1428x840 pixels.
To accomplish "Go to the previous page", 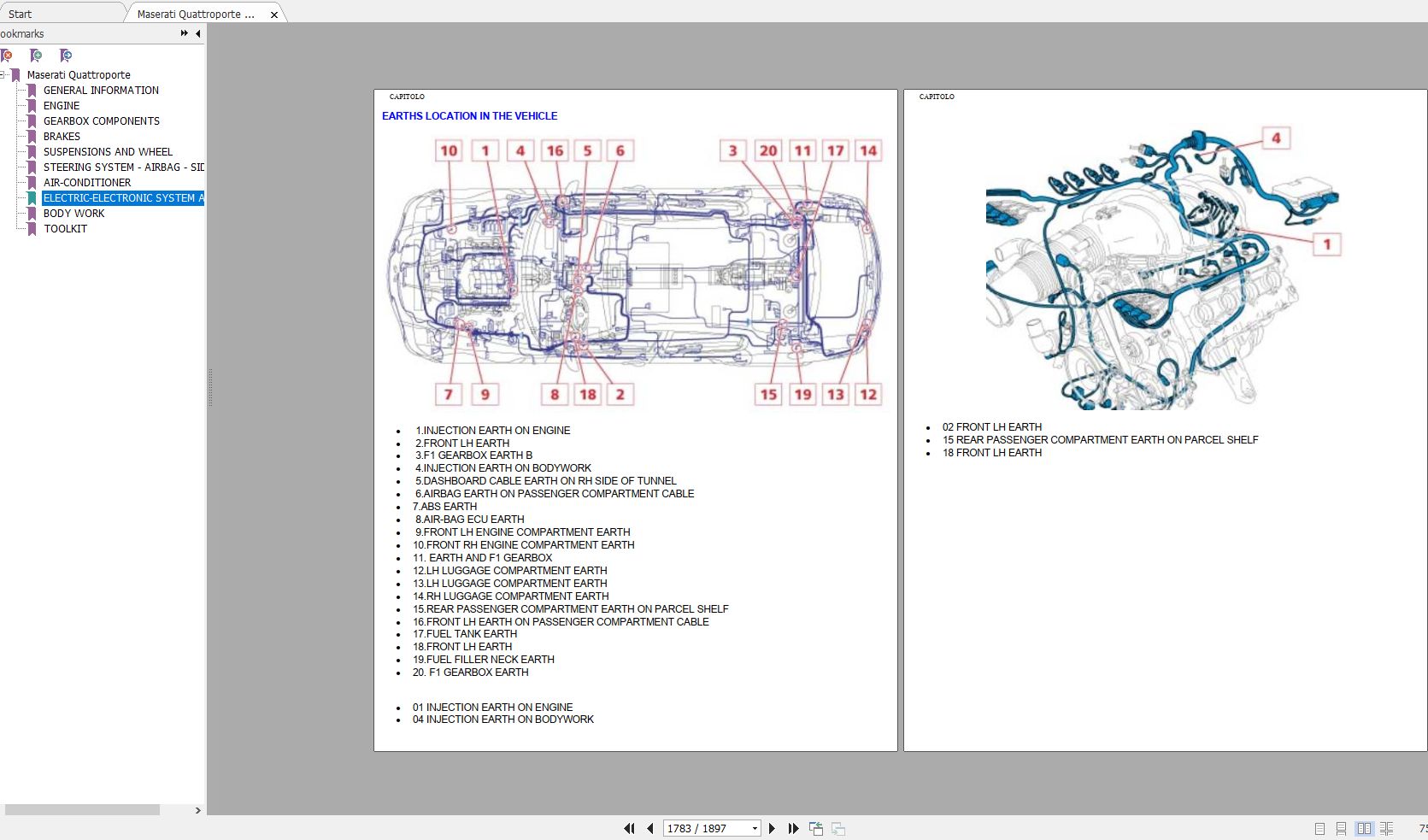I will pyautogui.click(x=650, y=828).
